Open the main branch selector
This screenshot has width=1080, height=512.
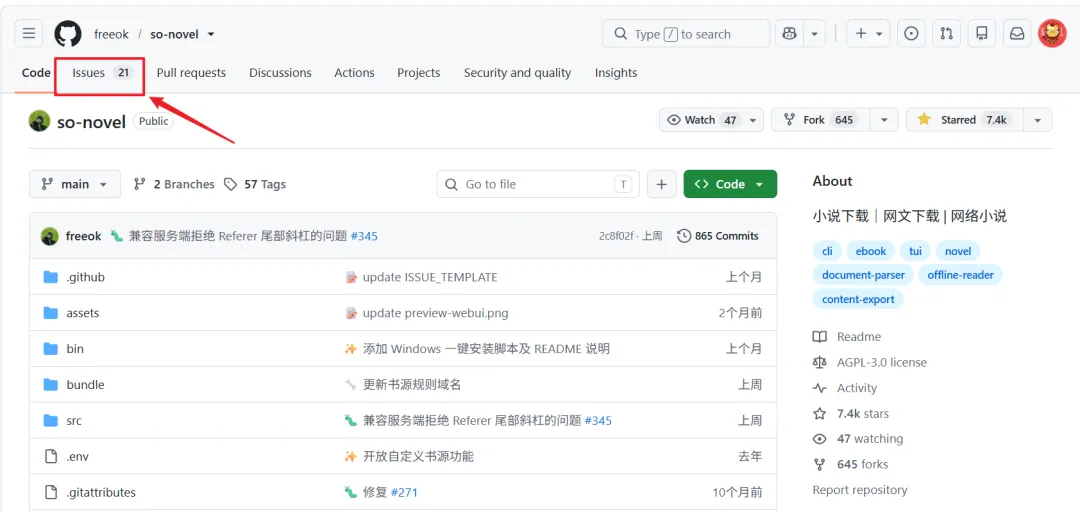[x=75, y=184]
